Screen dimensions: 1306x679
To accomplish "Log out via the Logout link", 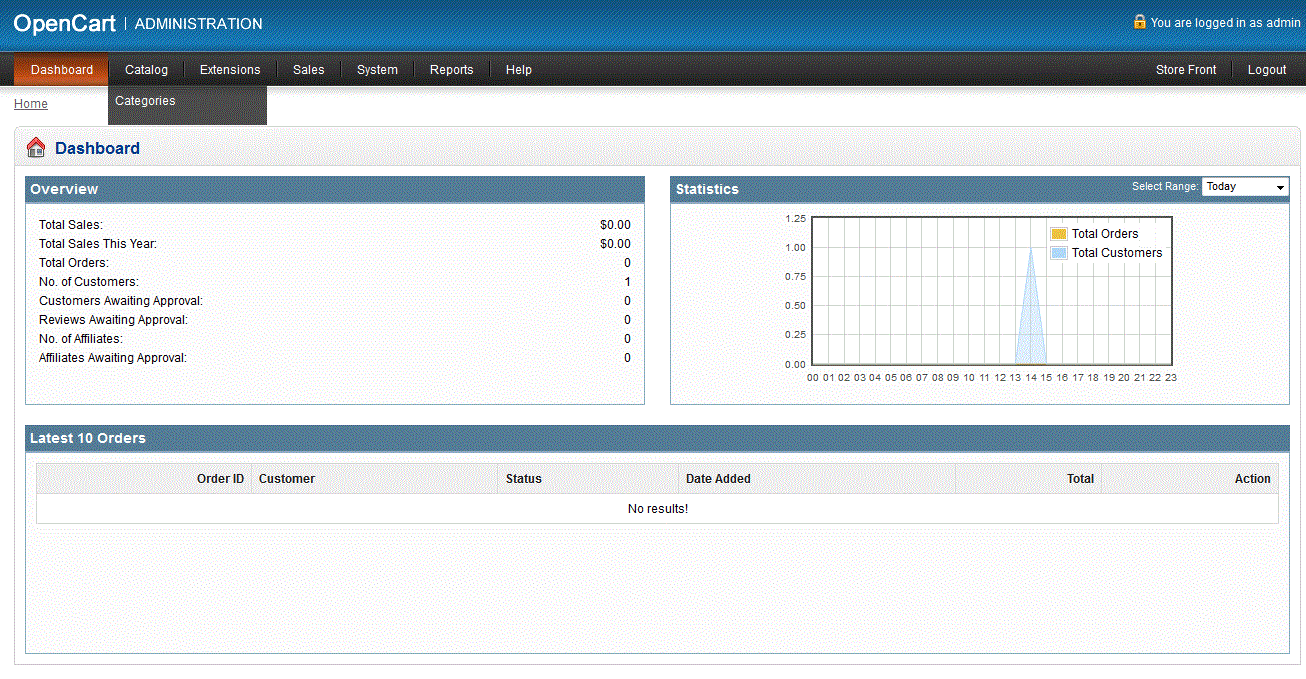I will point(1267,70).
